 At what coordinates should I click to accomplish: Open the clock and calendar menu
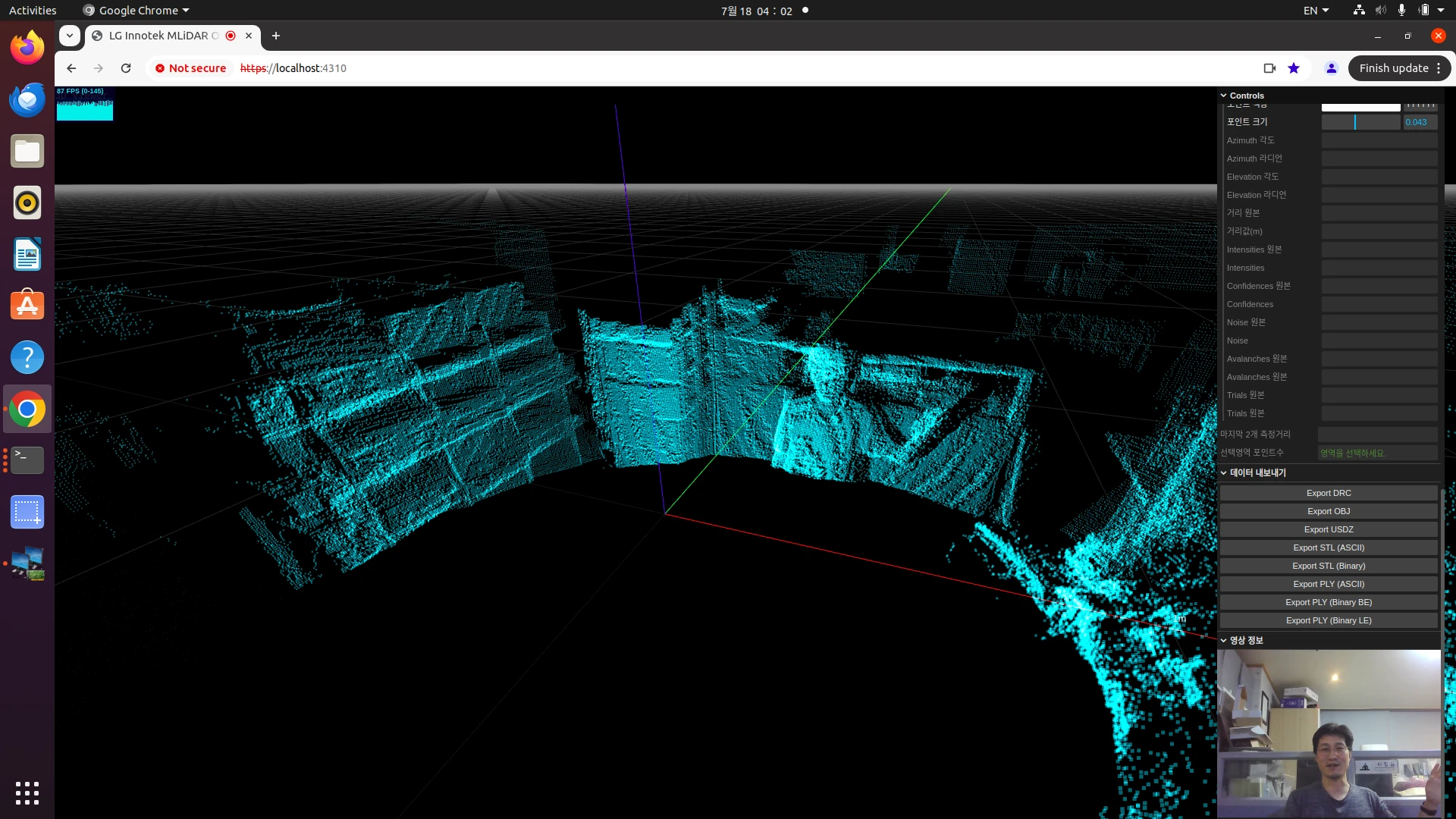coord(756,11)
